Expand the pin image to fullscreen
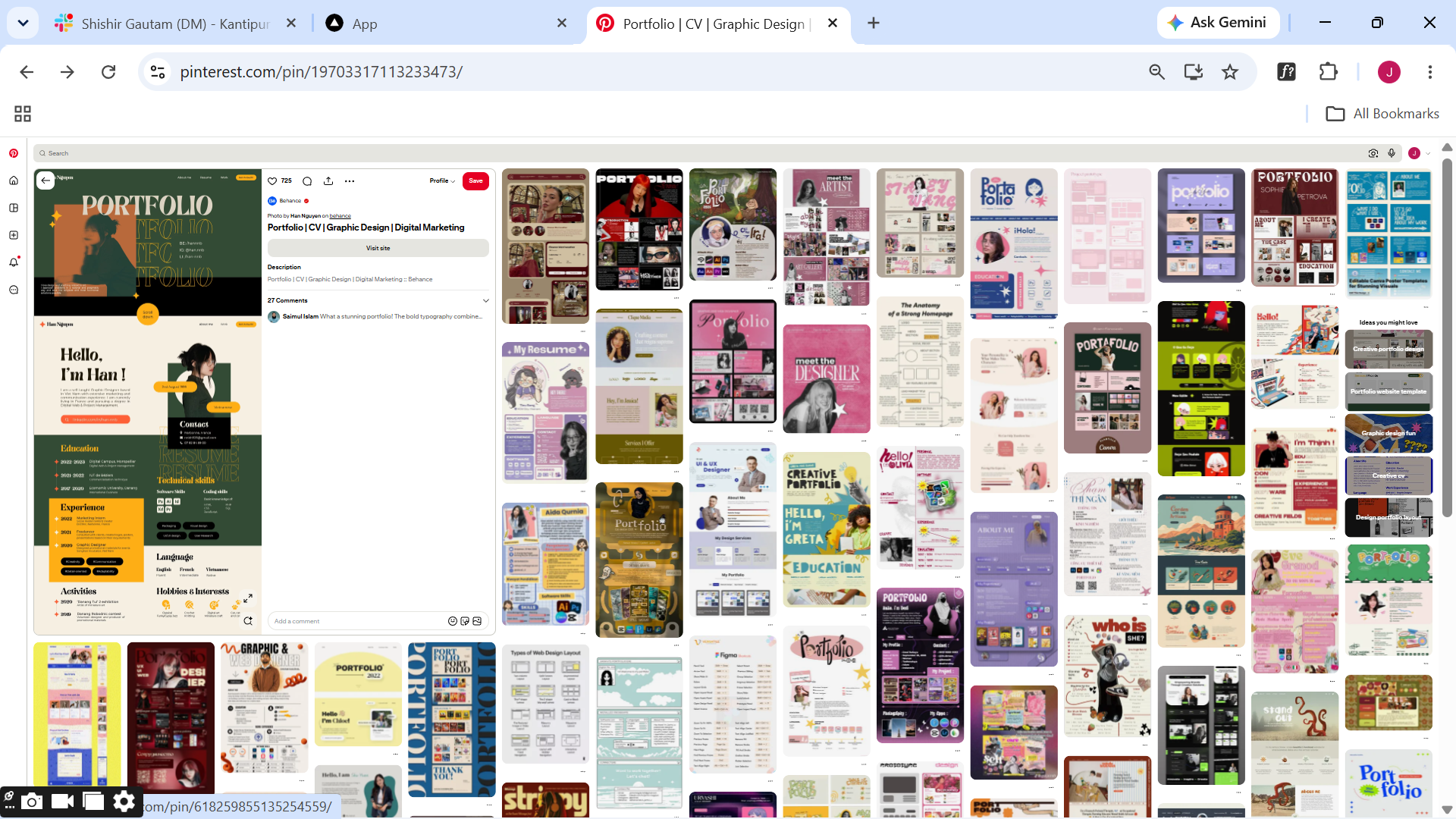This screenshot has height=819, width=1456. [247, 598]
